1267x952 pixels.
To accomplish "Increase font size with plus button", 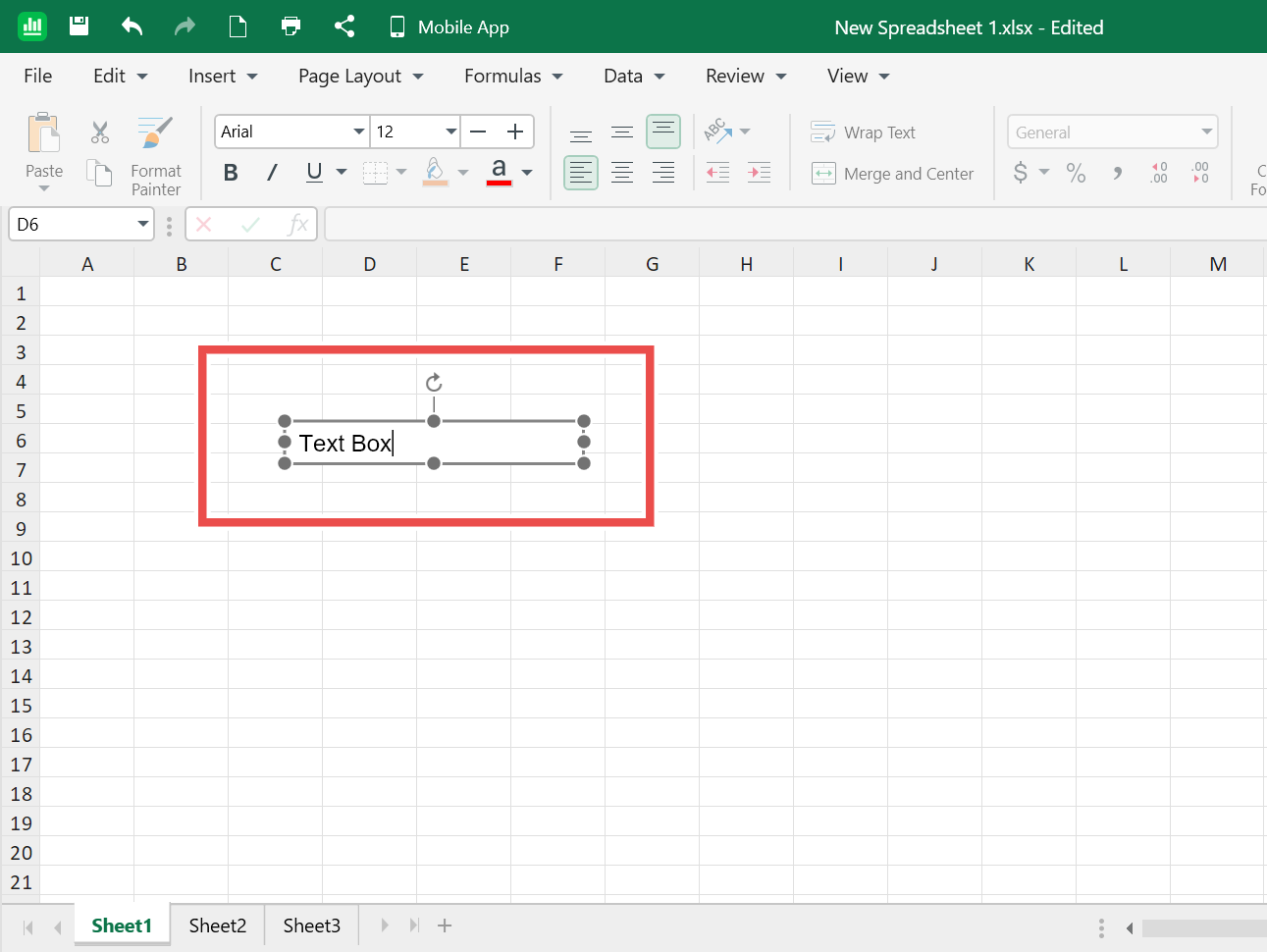I will tap(515, 132).
